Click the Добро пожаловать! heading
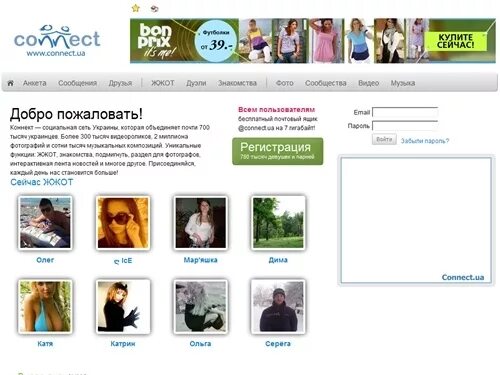Viewport: 500px width, 375px height. pos(76,114)
